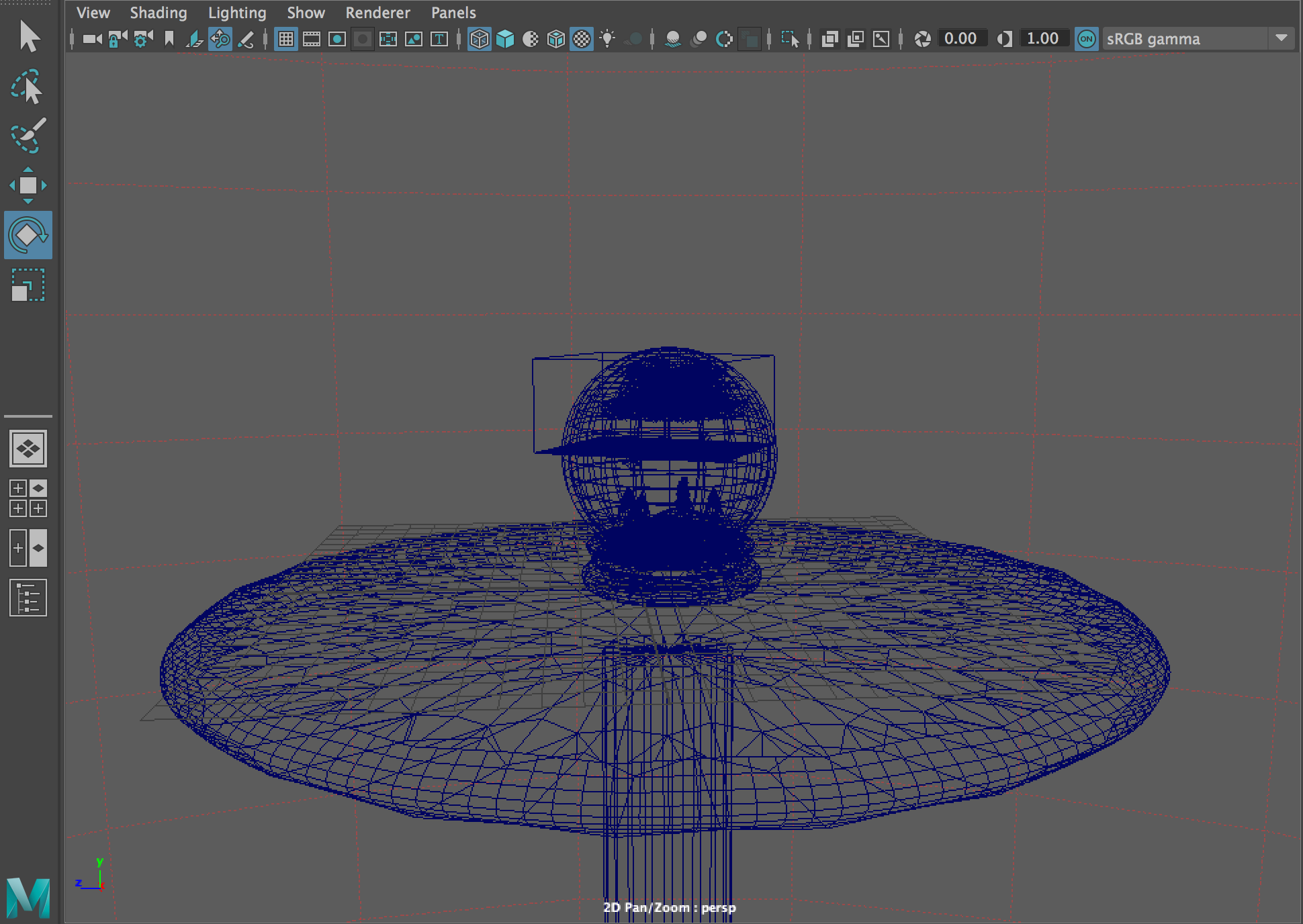This screenshot has height=924, width=1303.
Task: Toggle Screen Space Ambient Occlusion
Action: click(673, 39)
